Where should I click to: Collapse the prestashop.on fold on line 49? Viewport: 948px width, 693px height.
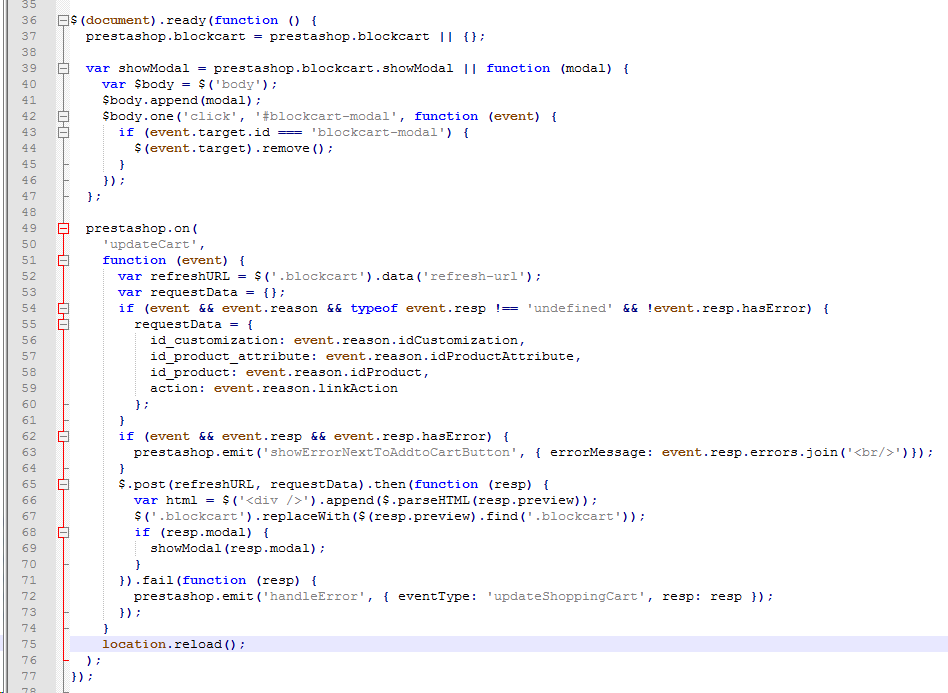pos(63,229)
